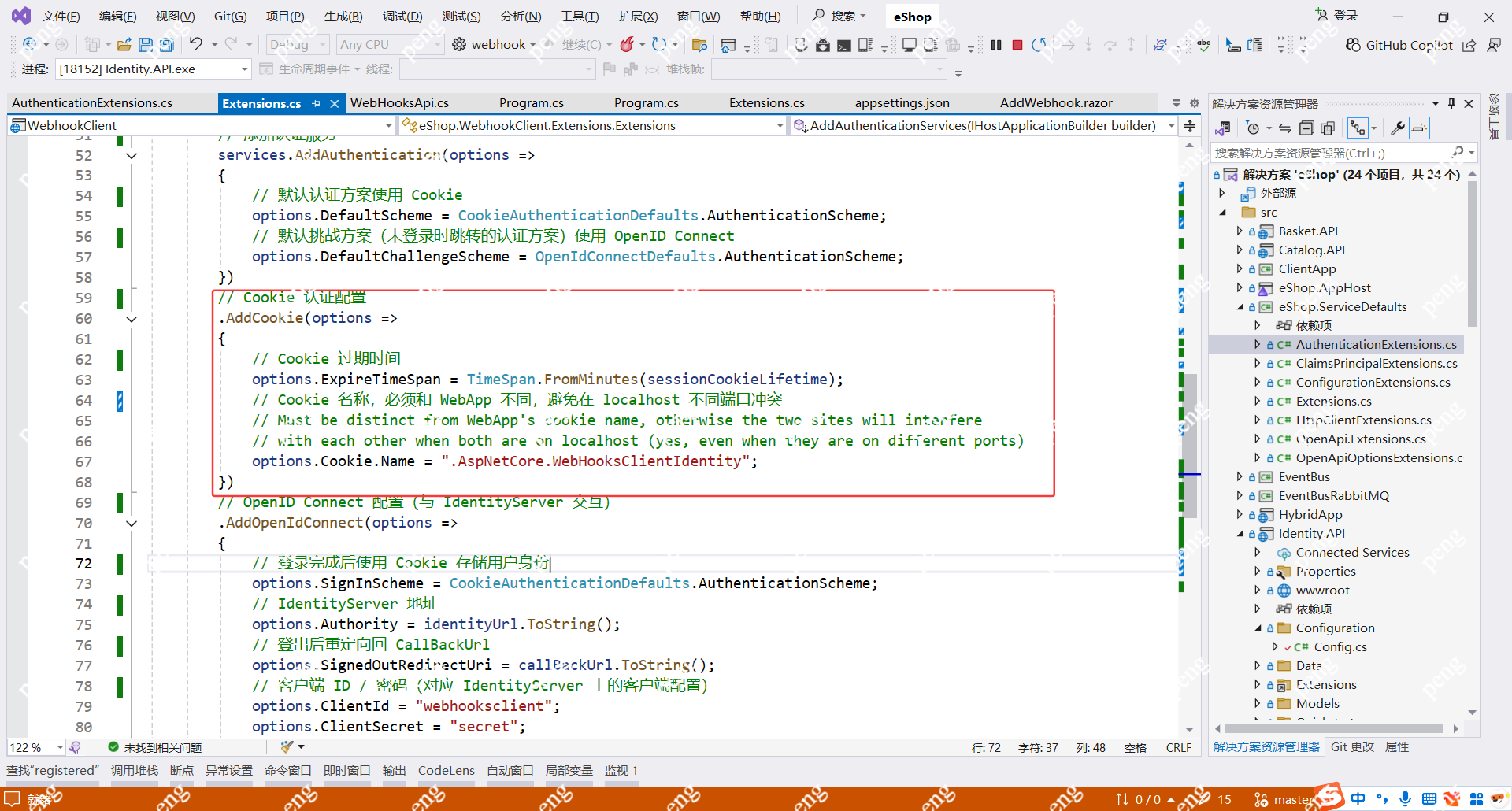Viewport: 1512px width, 811px height.
Task: Switch views icon in Solution Explorer toolbar
Action: (x=1223, y=128)
